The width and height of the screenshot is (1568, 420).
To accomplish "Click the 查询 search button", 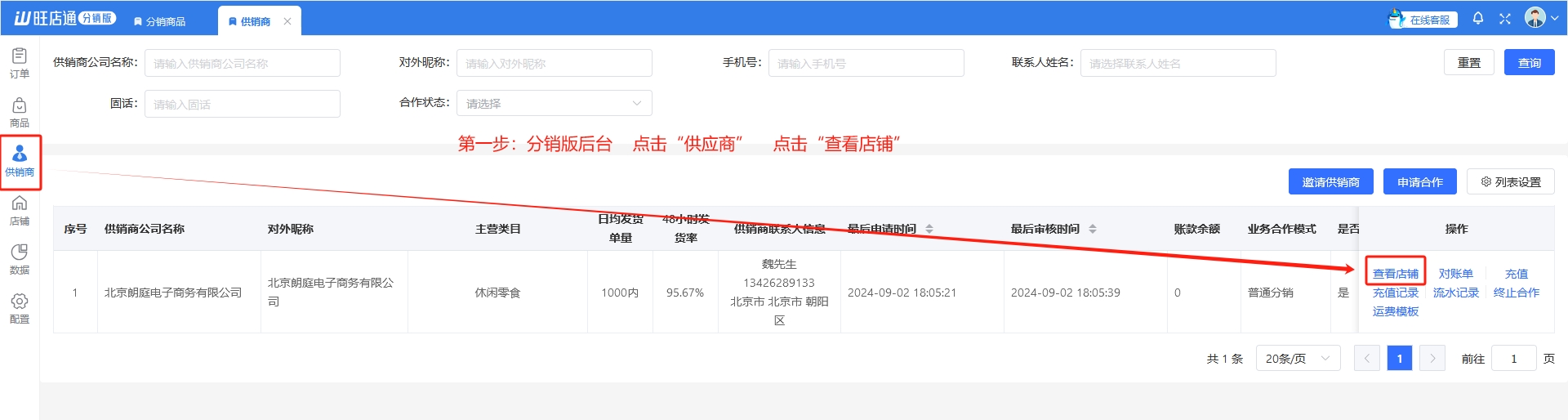I will pos(1529,63).
